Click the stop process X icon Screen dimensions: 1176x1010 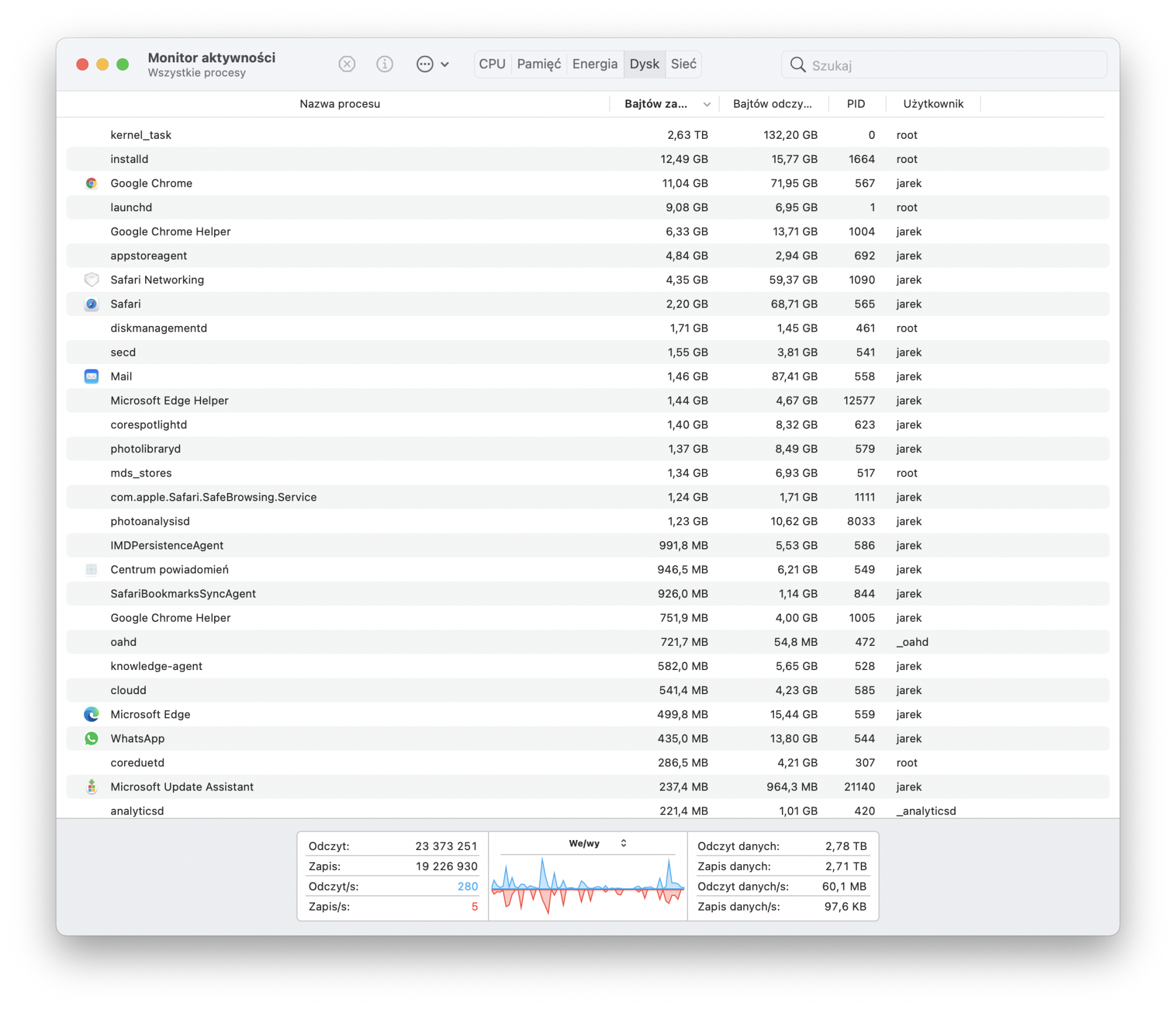click(347, 64)
